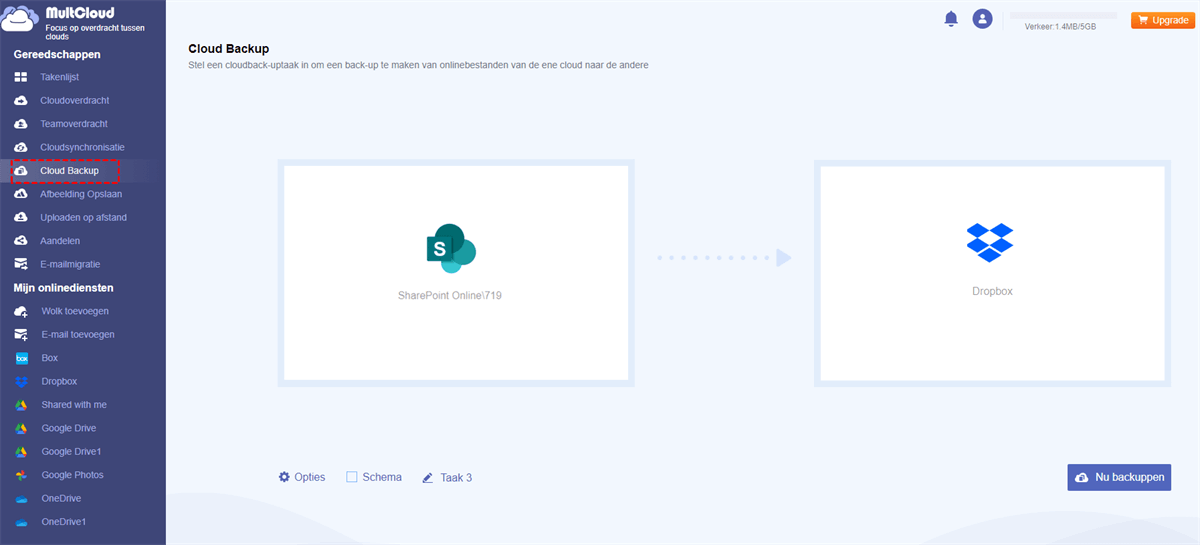
Task: Select the Cloud Backup menu entry
Action: (69, 171)
